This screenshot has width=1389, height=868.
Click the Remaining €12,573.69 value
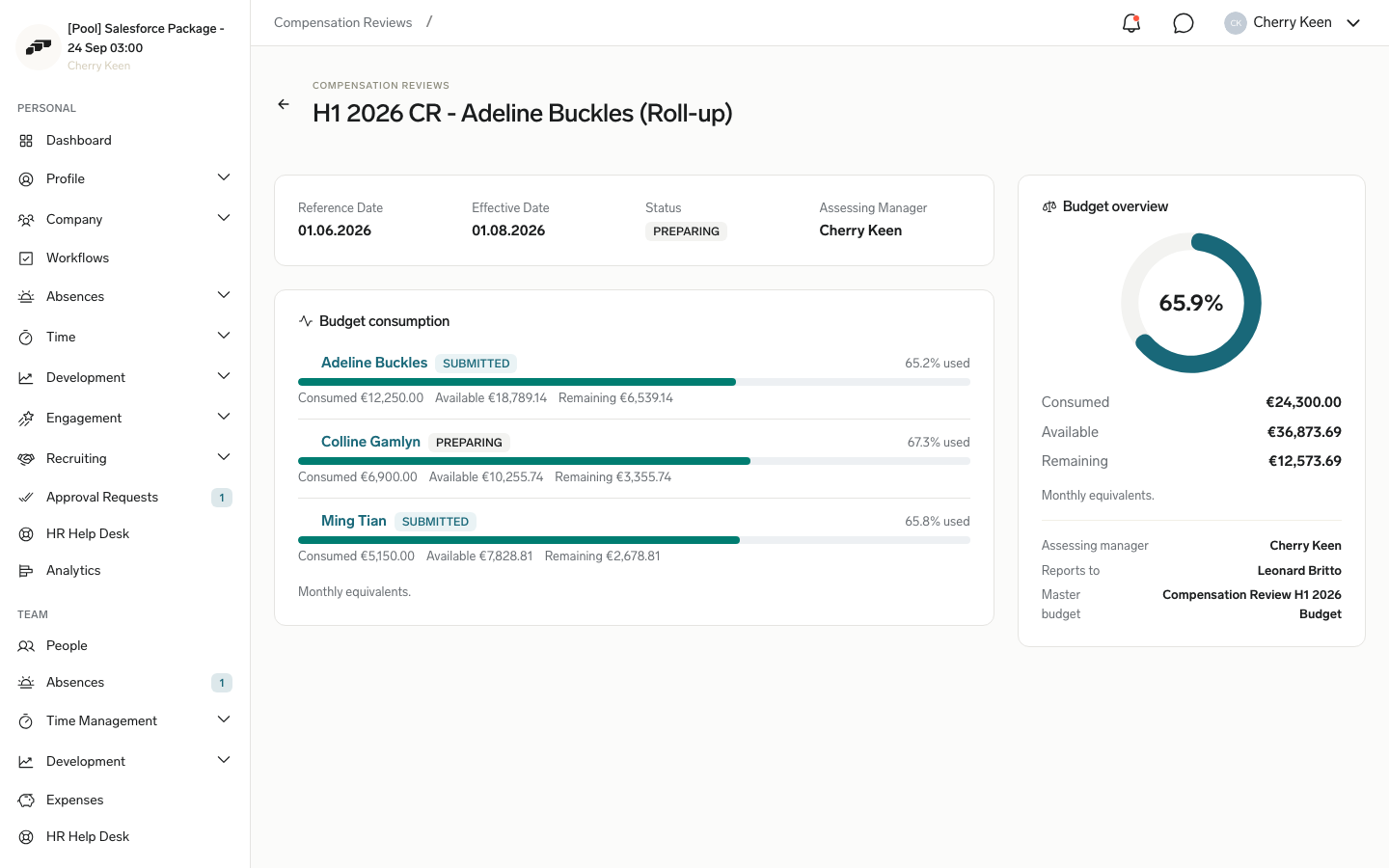tap(1304, 461)
